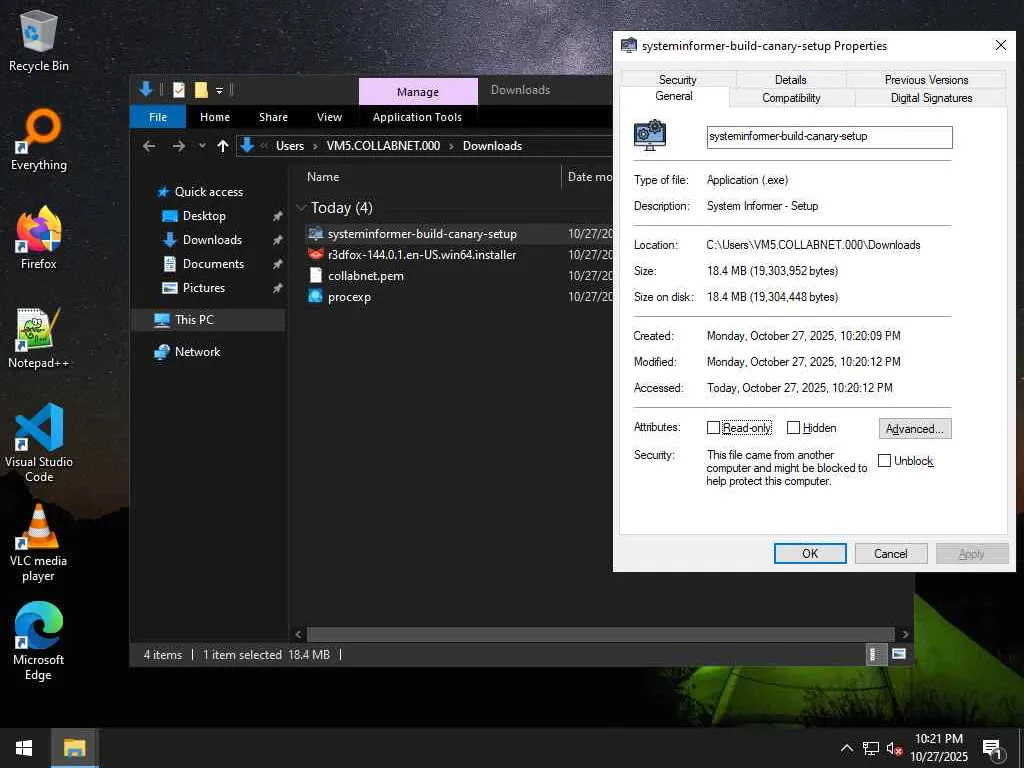
Task: Select the Application Tools ribbon tab
Action: [x=417, y=117]
